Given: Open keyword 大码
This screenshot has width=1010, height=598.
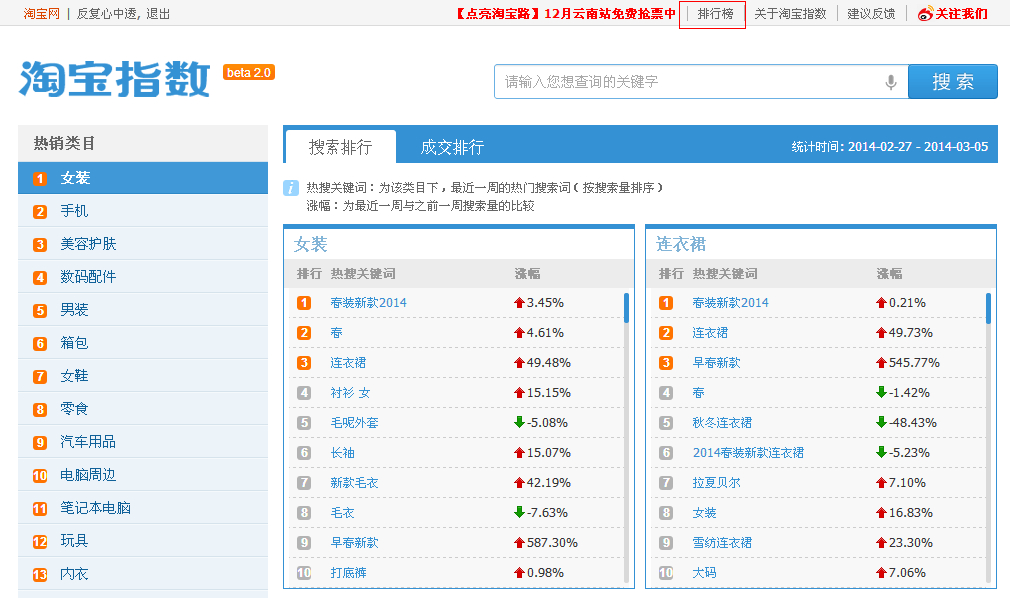Looking at the screenshot, I should coord(704,572).
